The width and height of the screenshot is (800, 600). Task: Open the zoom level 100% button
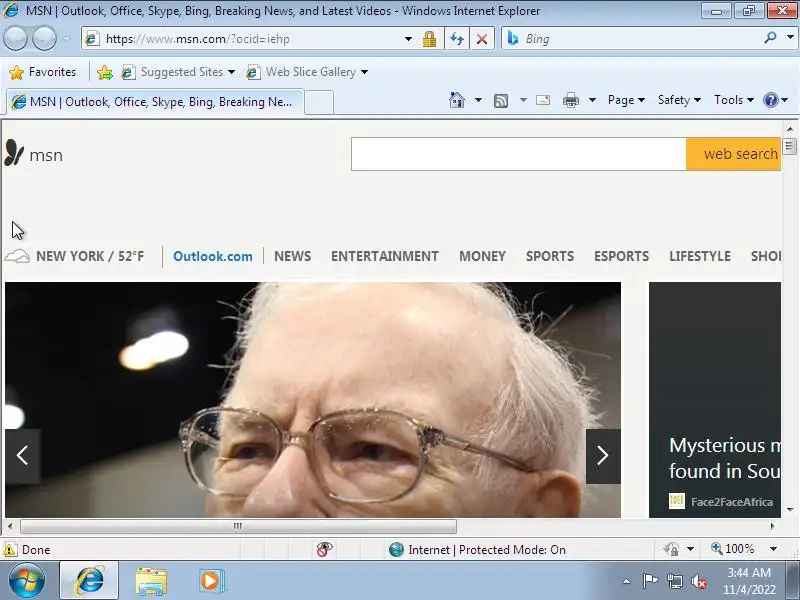click(733, 549)
